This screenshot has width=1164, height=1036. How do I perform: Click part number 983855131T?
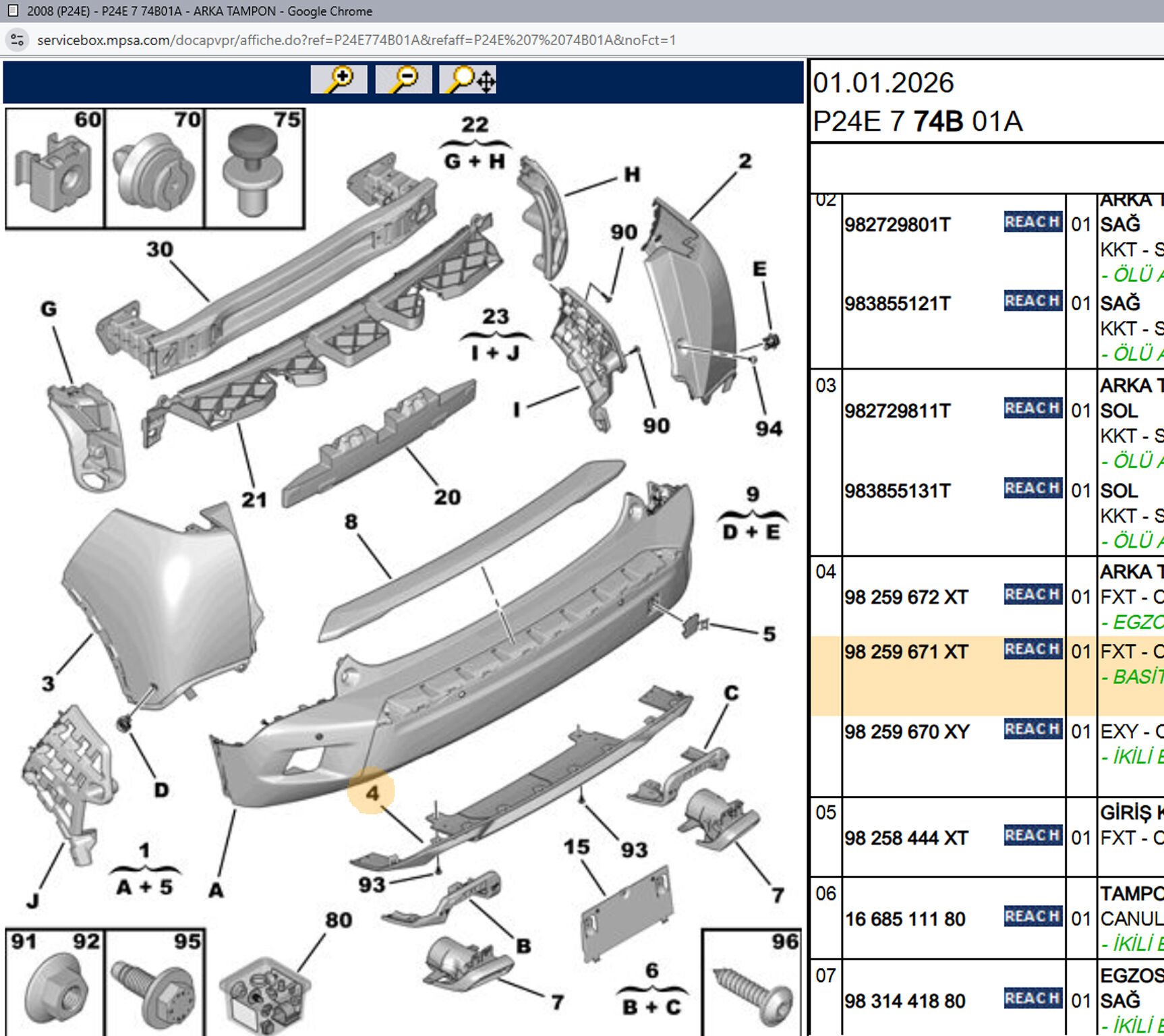897,491
